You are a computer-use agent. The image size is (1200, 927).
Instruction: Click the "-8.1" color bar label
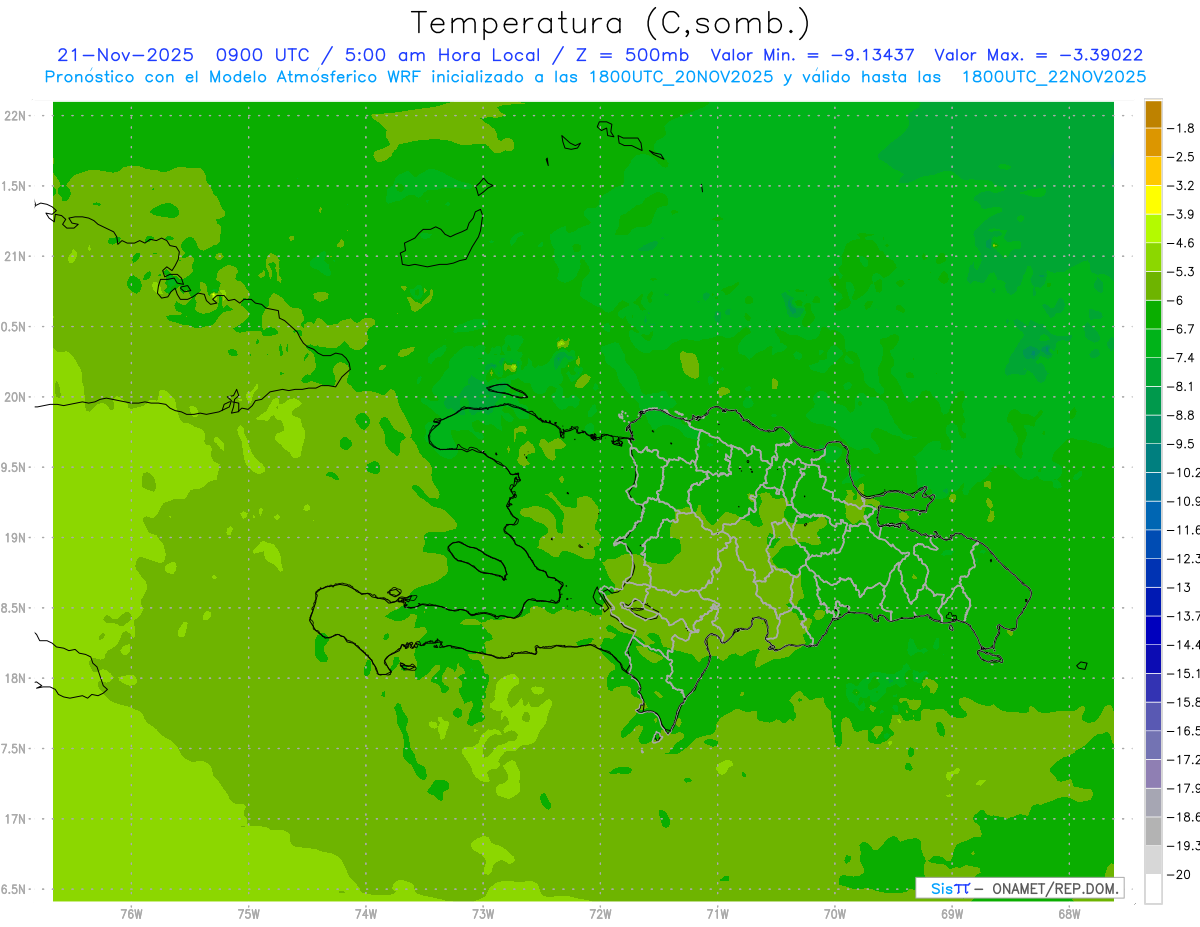click(x=1181, y=386)
